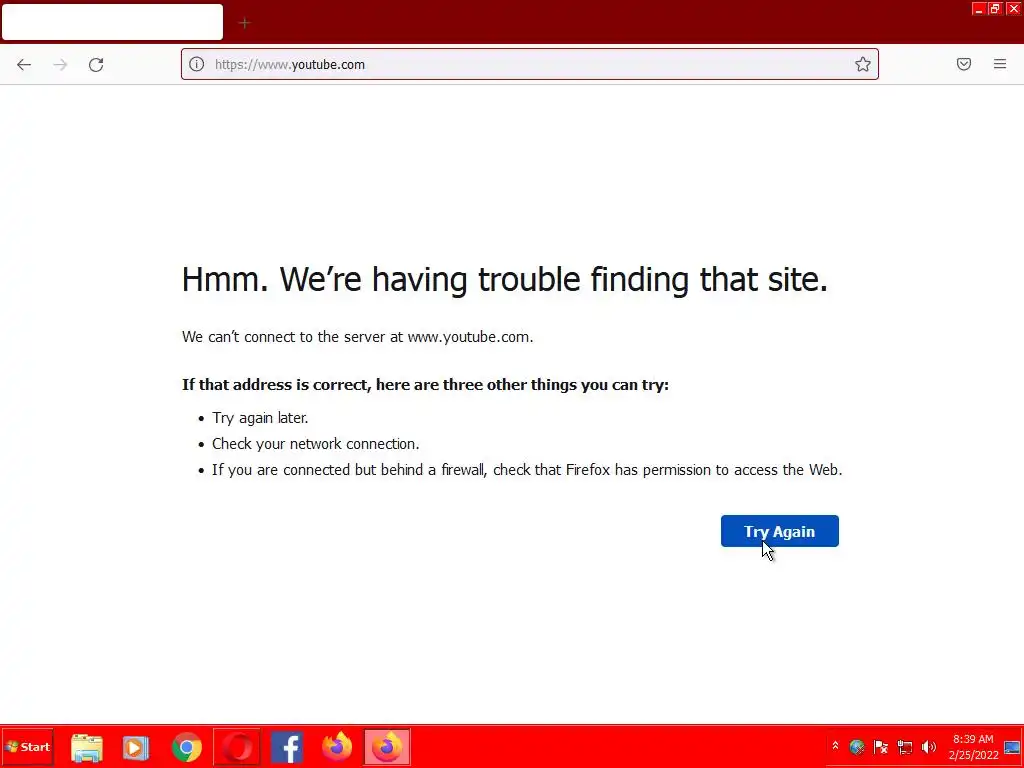Open the network connection tray icon
This screenshot has height=768, width=1024.
[904, 746]
